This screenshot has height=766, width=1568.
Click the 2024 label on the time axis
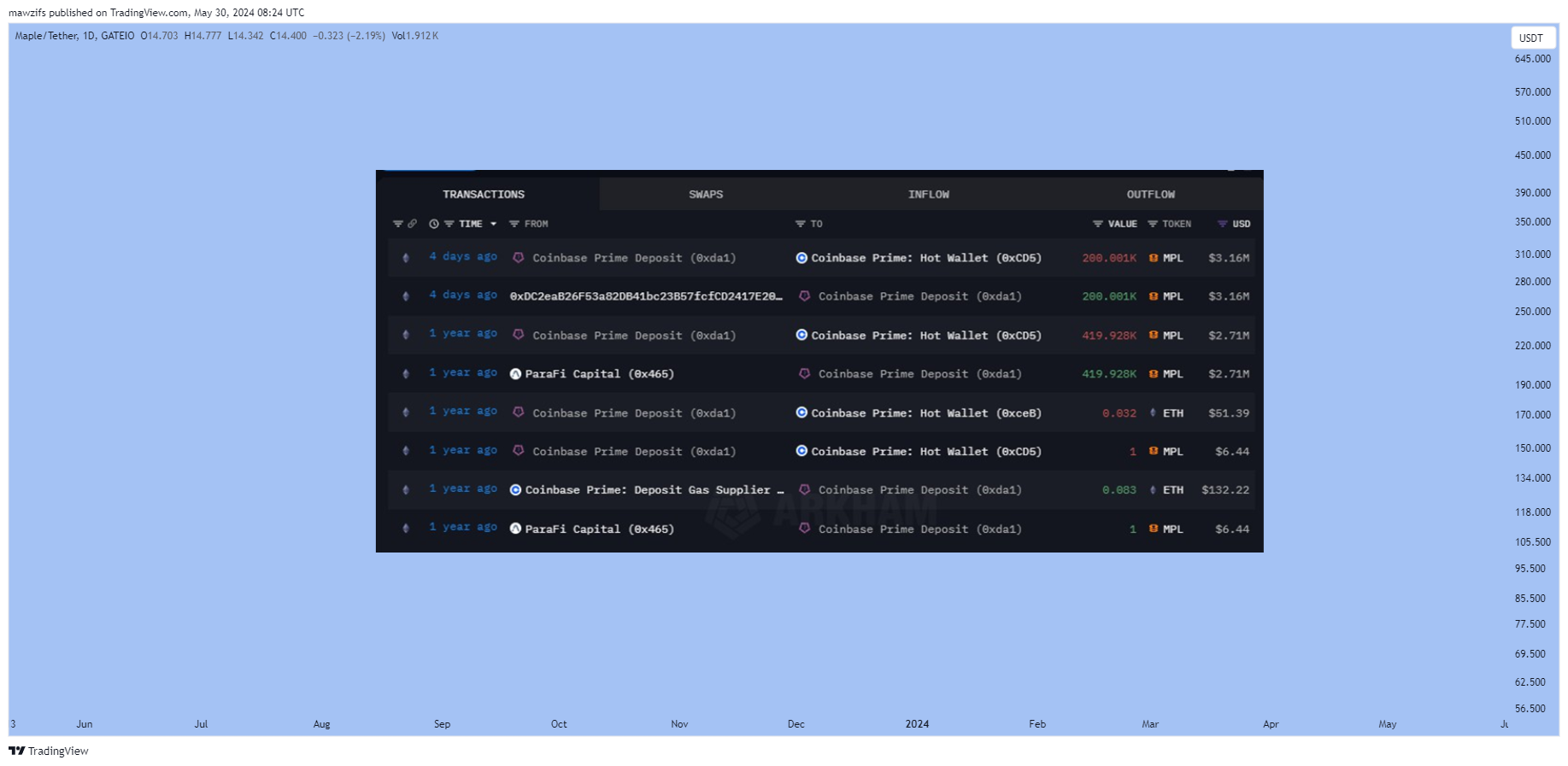coord(917,724)
